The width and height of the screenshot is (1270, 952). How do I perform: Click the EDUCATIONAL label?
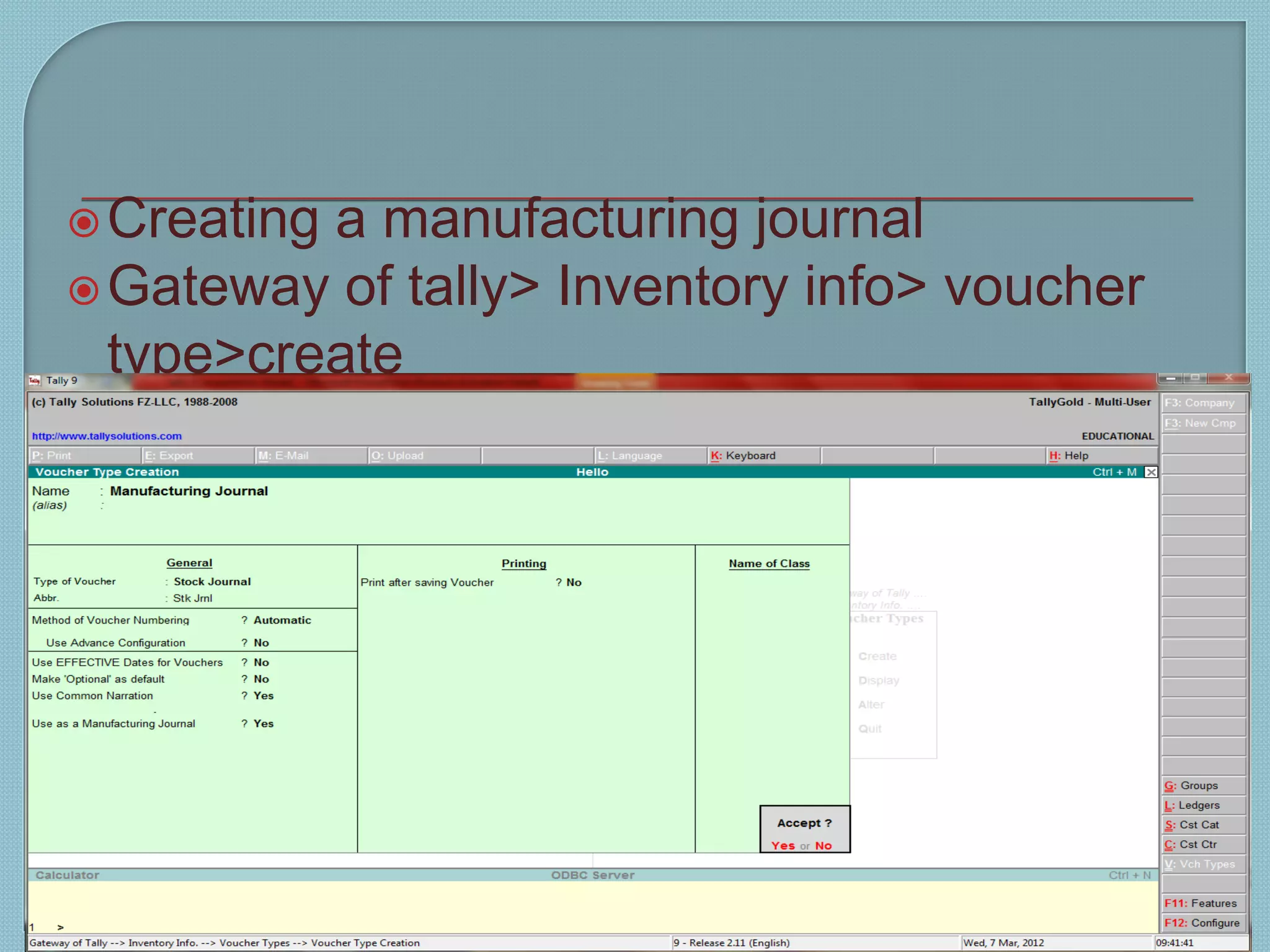tap(1117, 436)
